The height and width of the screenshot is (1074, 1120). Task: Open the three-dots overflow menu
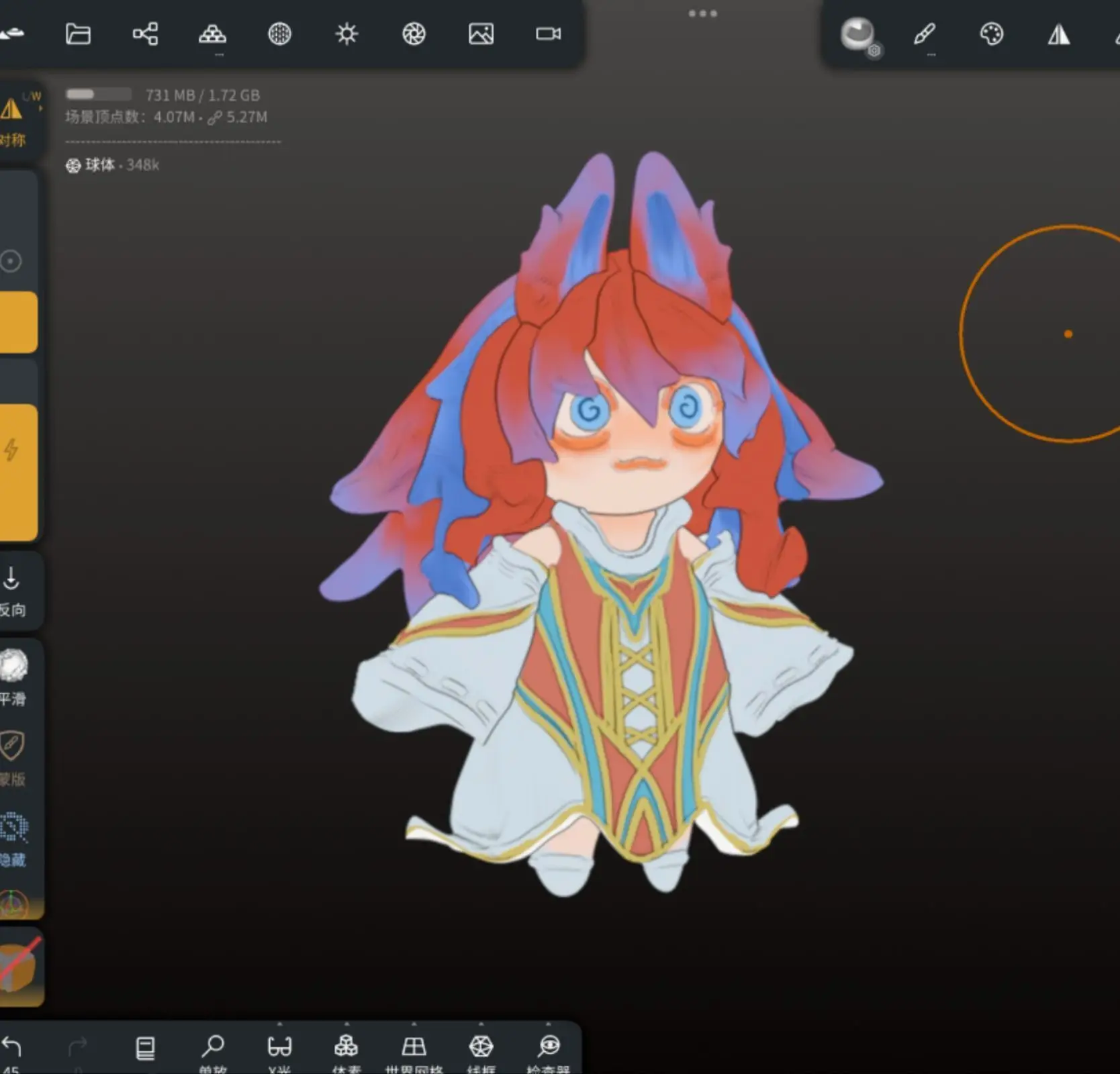click(702, 13)
